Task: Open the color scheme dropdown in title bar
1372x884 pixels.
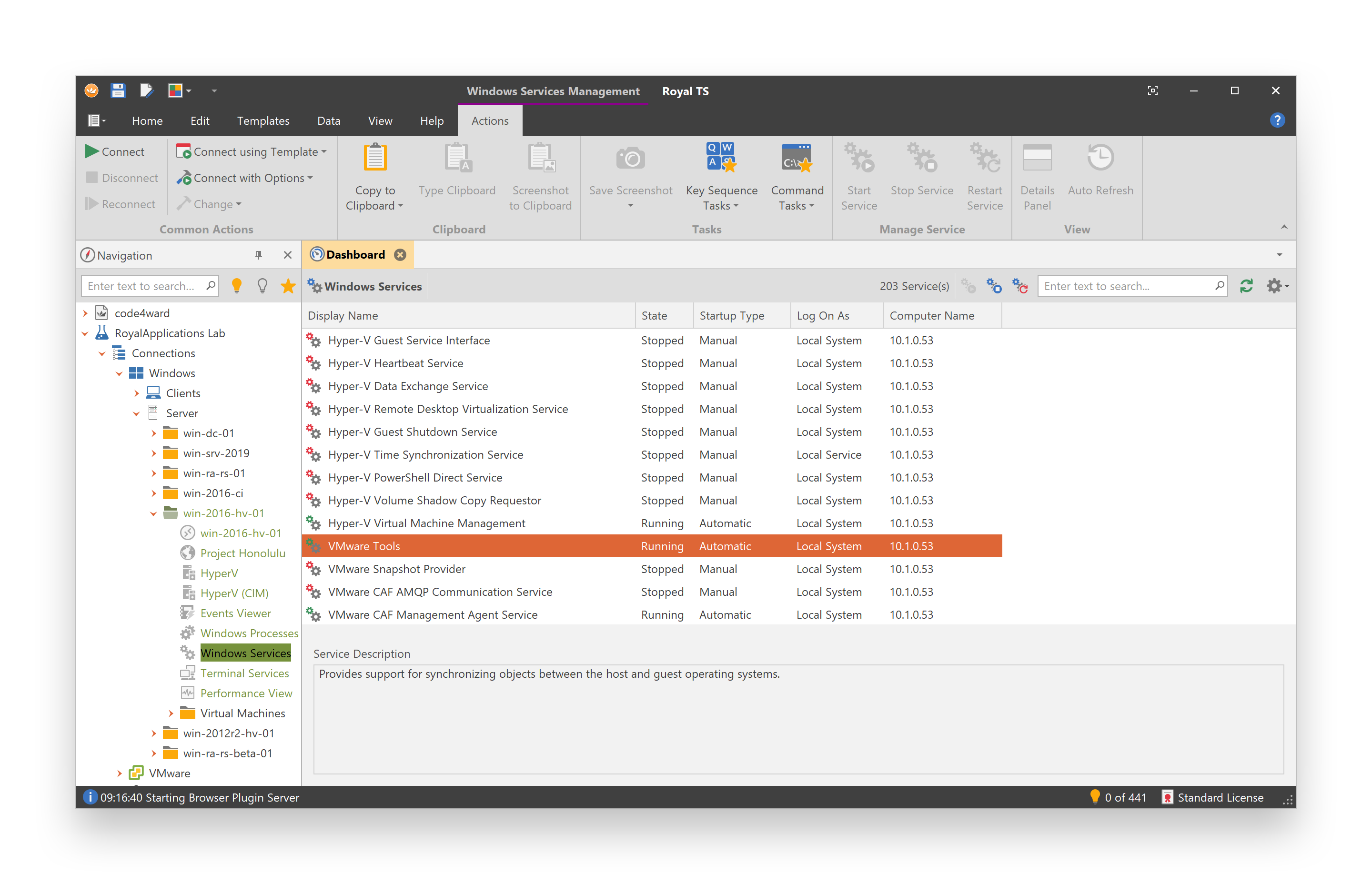Action: coord(180,90)
